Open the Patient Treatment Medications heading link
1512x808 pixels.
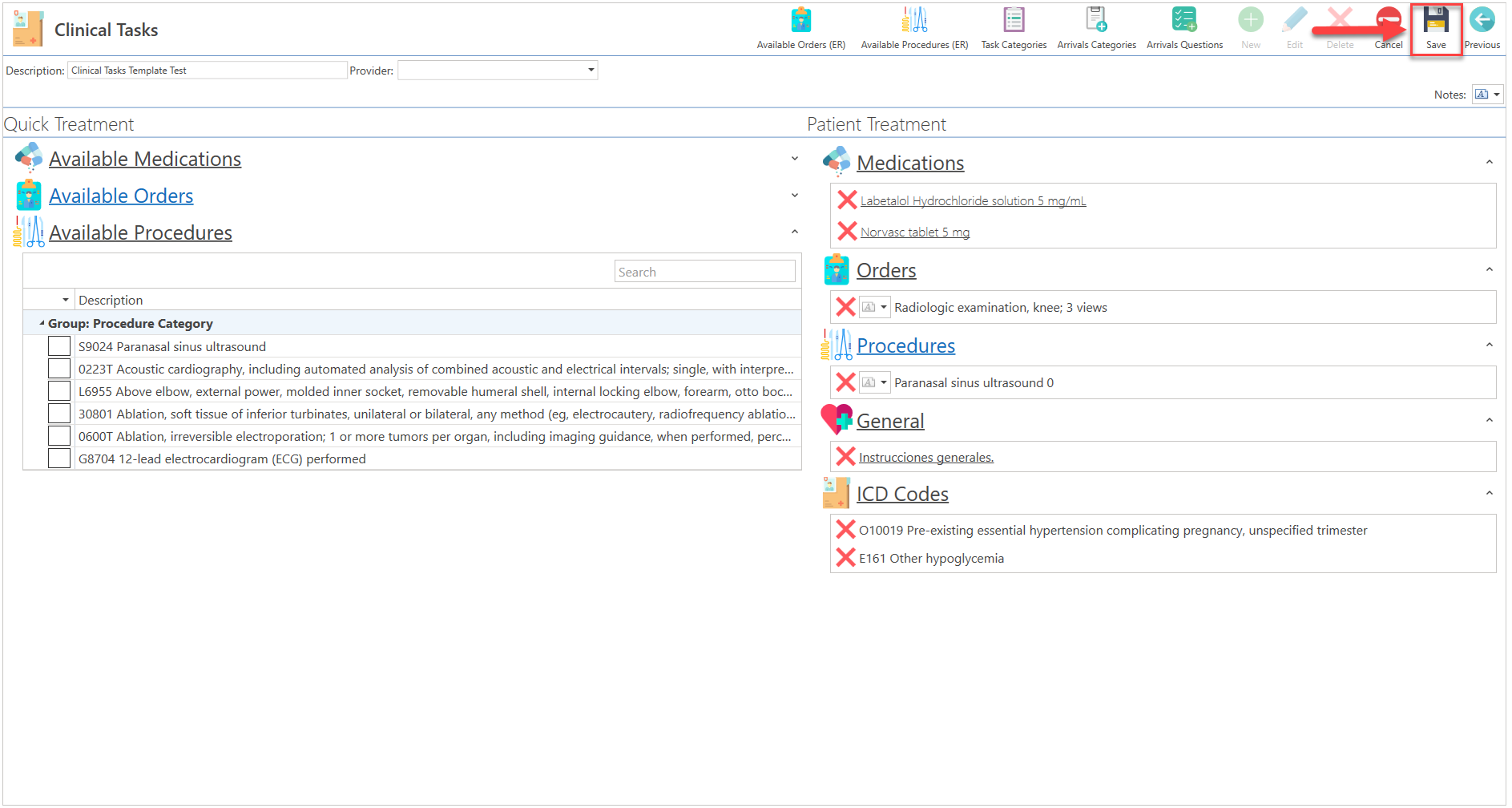click(910, 163)
